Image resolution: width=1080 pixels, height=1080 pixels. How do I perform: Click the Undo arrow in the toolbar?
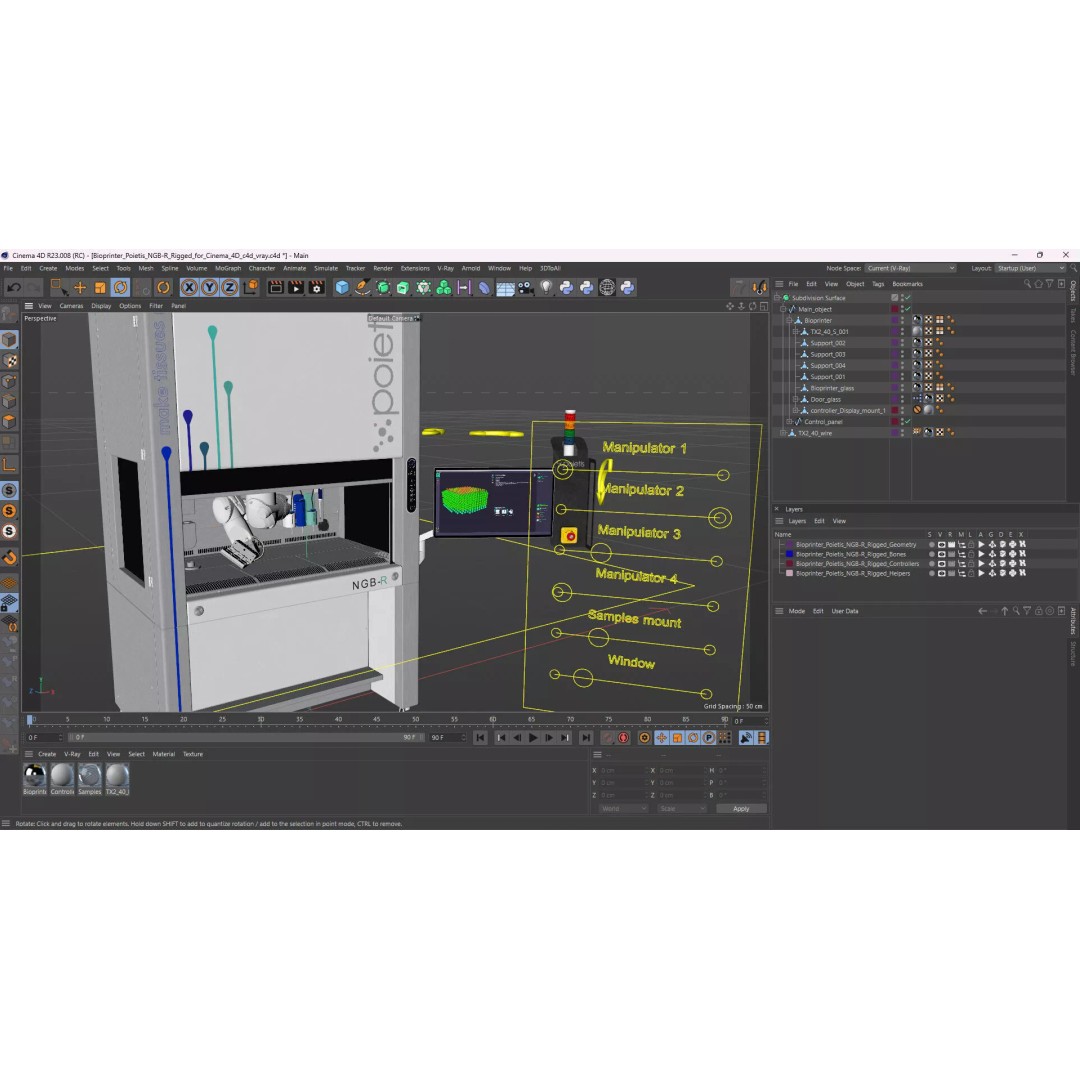coord(14,288)
